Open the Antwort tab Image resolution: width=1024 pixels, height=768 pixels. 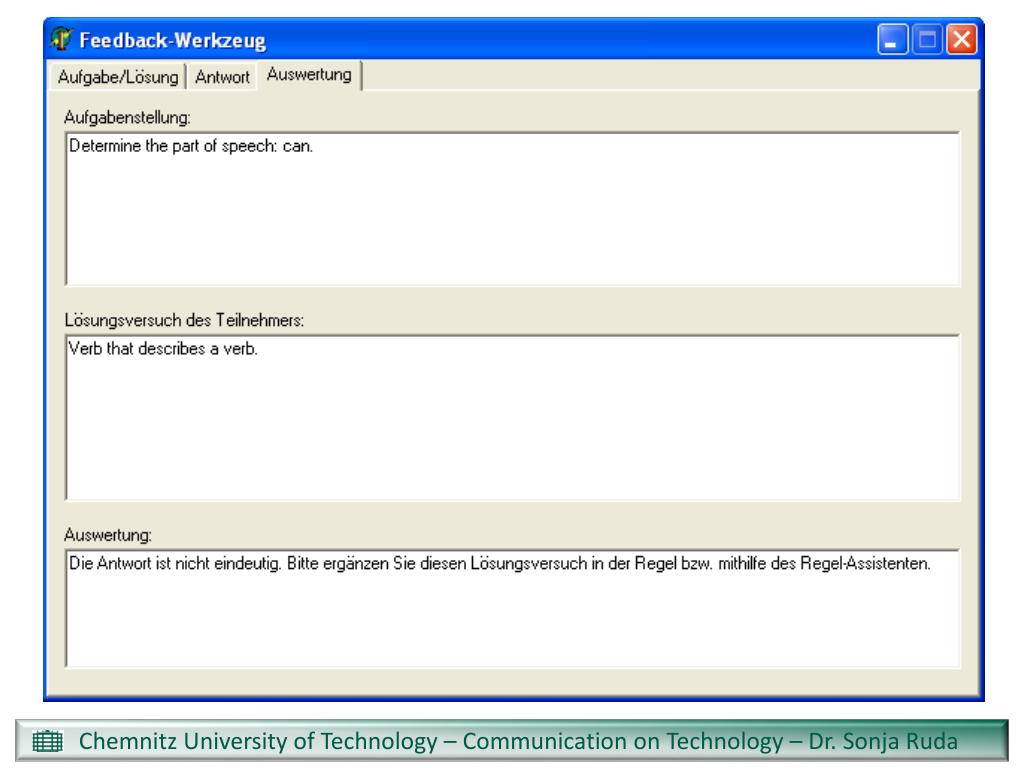click(x=222, y=77)
